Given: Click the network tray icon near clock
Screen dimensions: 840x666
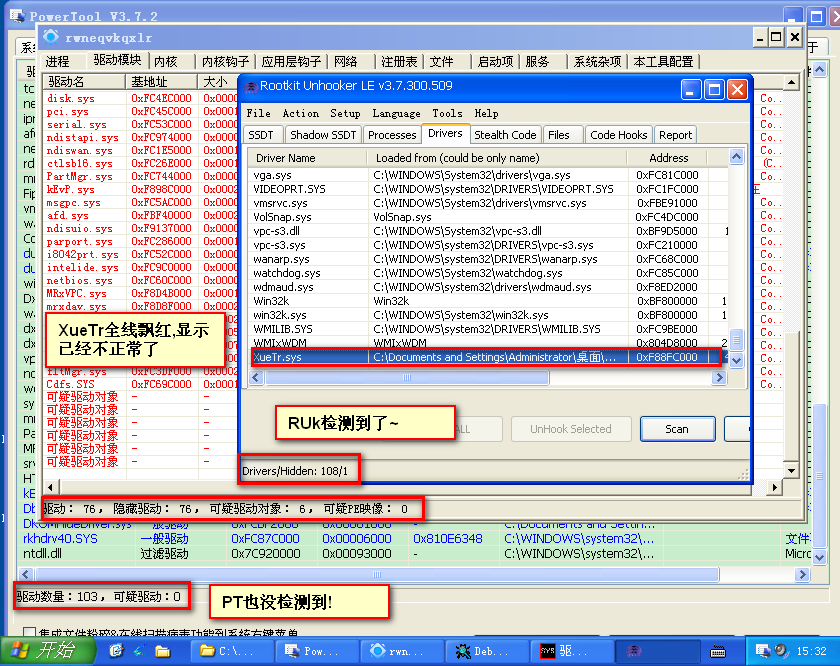Looking at the screenshot, I should click(762, 650).
